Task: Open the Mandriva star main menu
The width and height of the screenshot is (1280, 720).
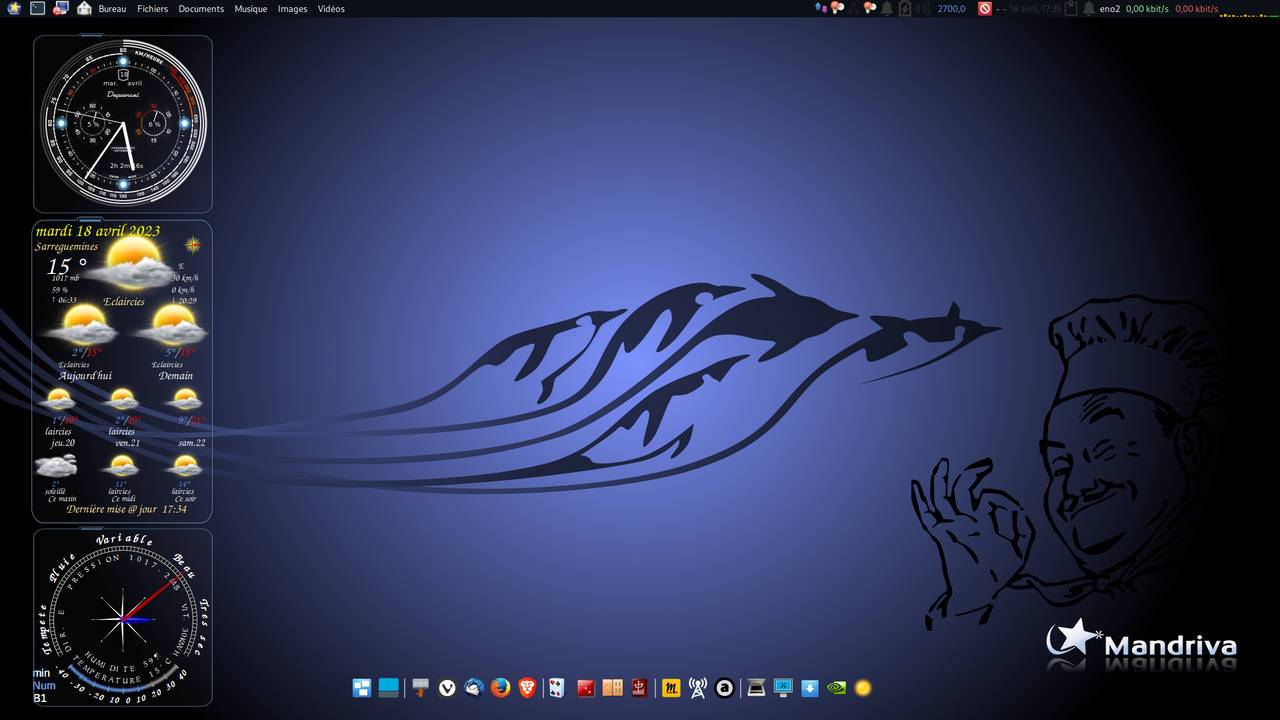Action: (x=14, y=8)
